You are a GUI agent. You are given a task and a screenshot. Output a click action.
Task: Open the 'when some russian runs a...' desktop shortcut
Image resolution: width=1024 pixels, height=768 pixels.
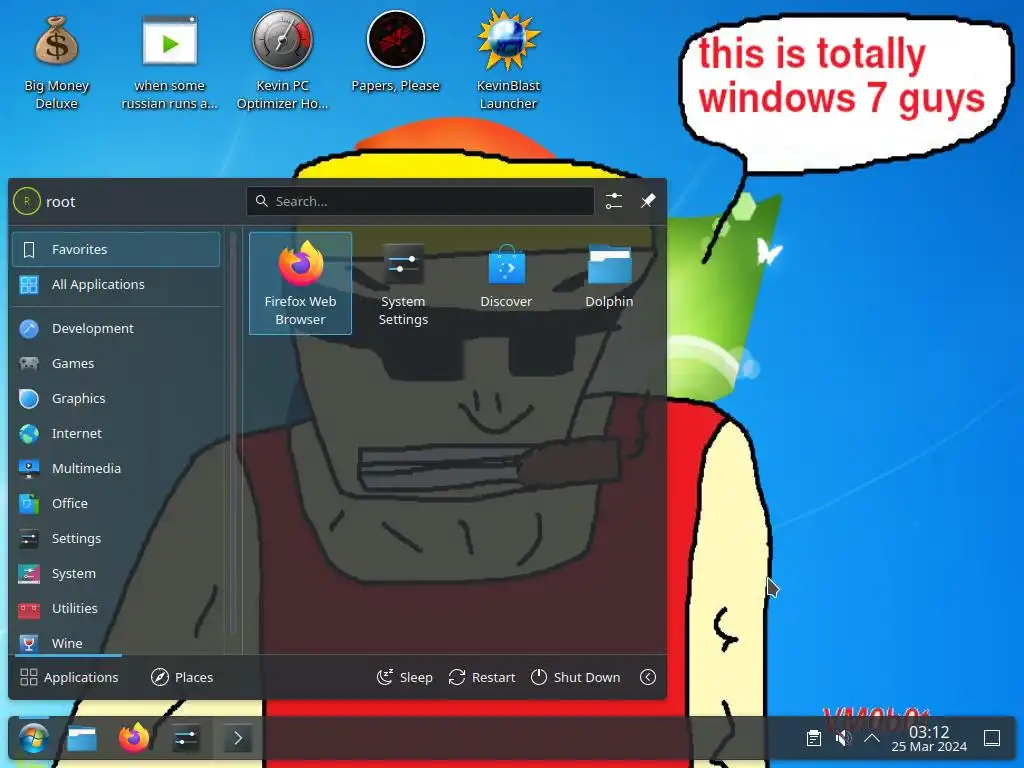pos(169,62)
